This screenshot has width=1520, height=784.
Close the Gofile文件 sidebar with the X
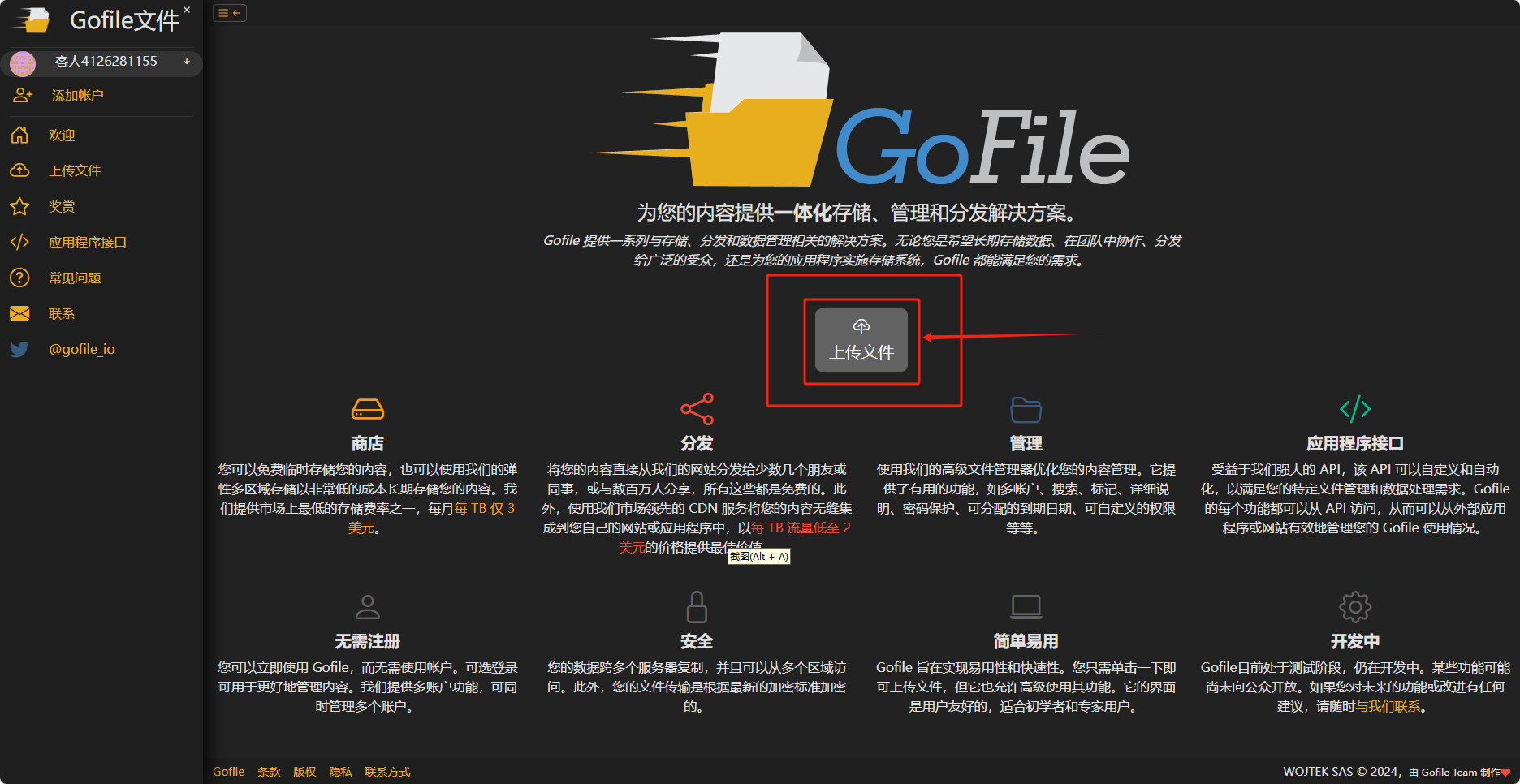187,10
